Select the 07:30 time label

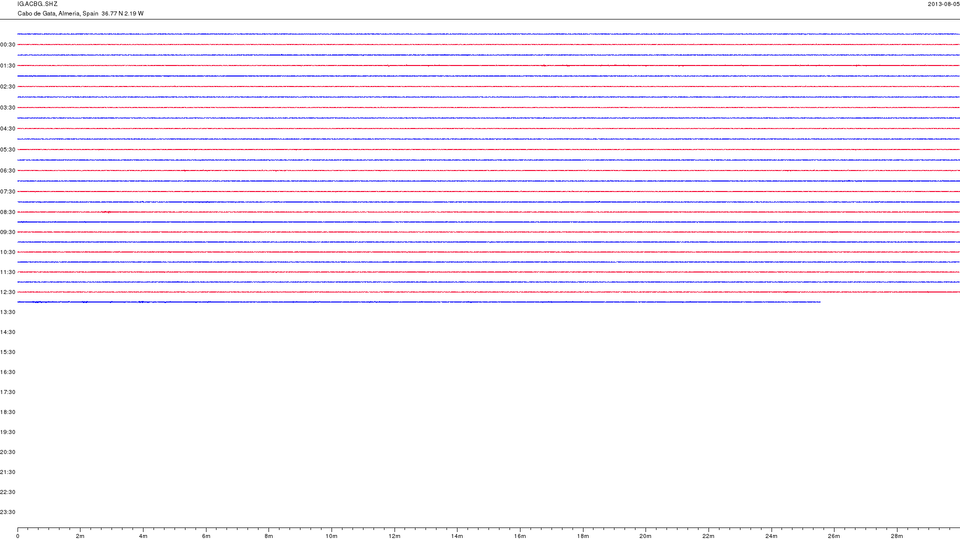7,192
